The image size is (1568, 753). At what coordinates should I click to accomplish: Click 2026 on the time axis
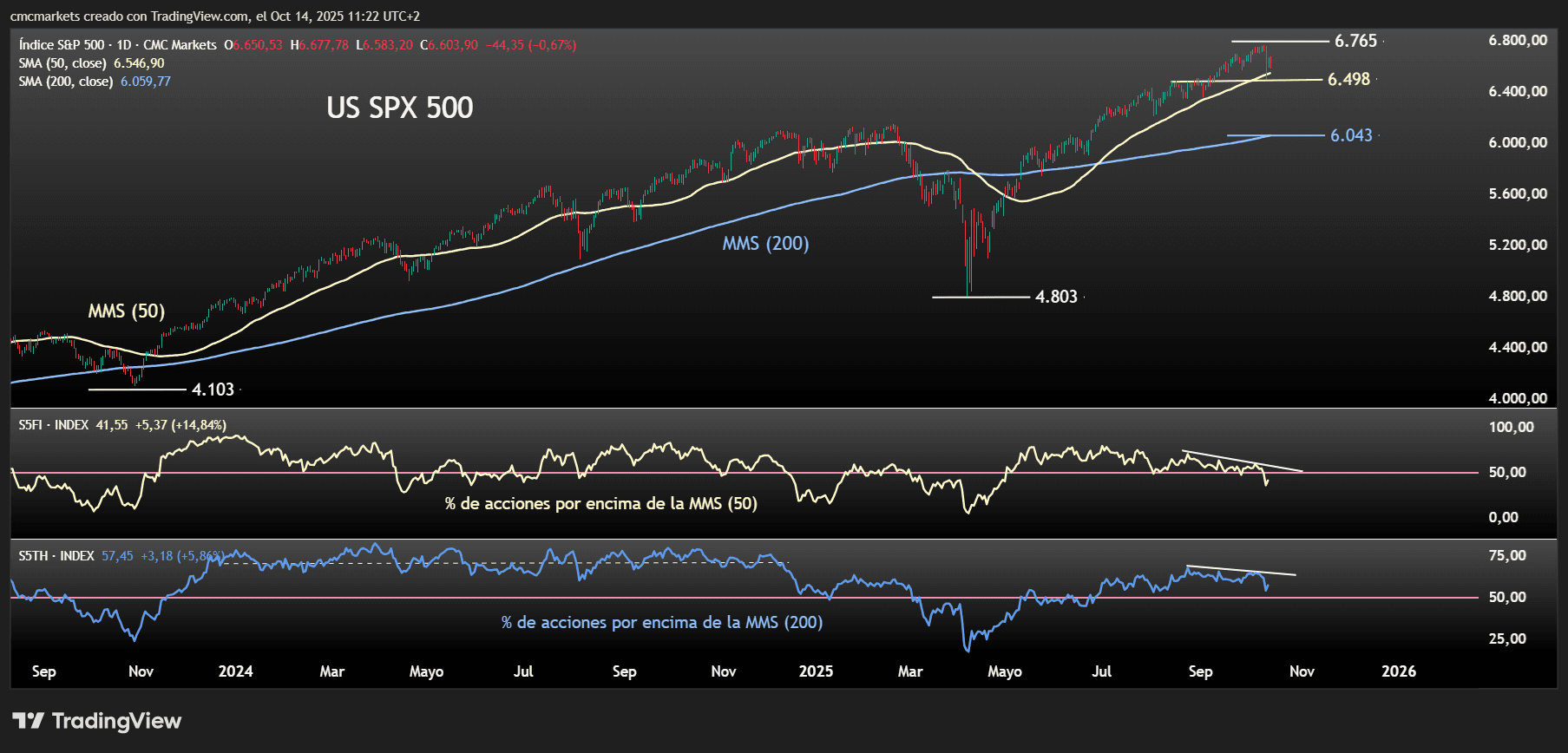1399,671
